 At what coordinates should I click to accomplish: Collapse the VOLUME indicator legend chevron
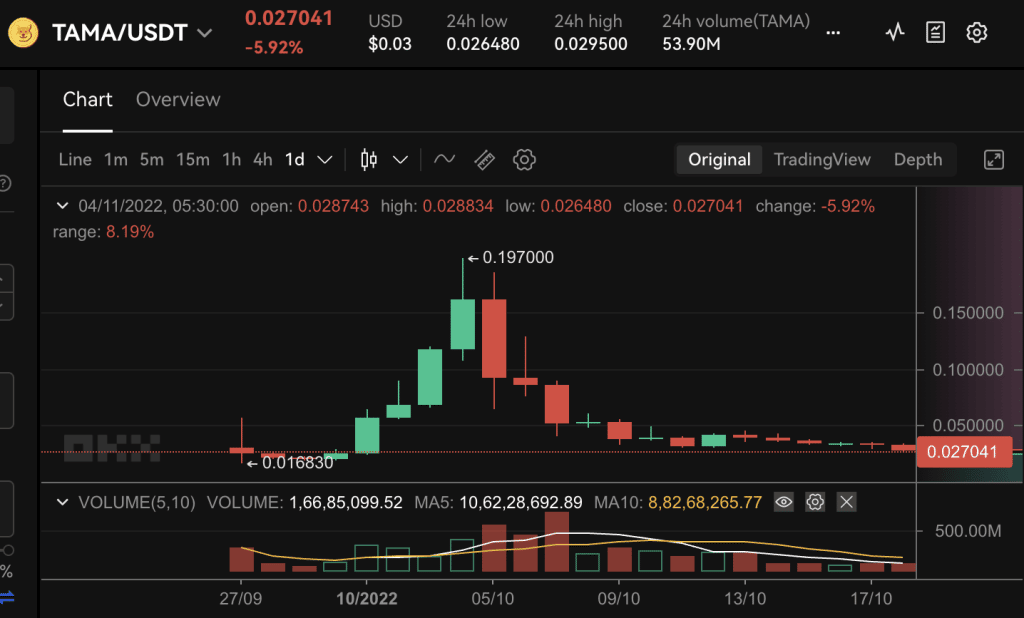pos(64,502)
